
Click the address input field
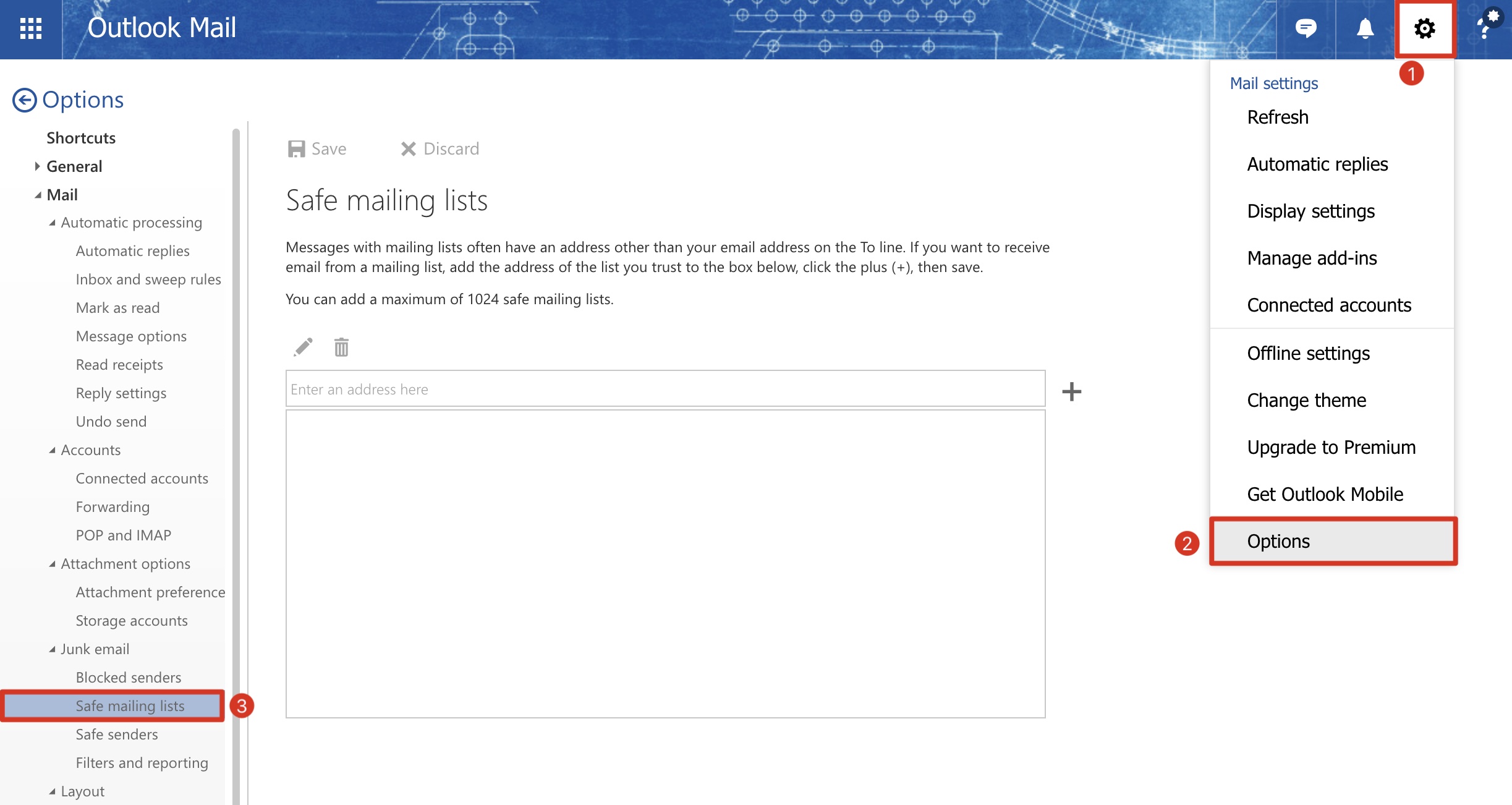click(665, 389)
